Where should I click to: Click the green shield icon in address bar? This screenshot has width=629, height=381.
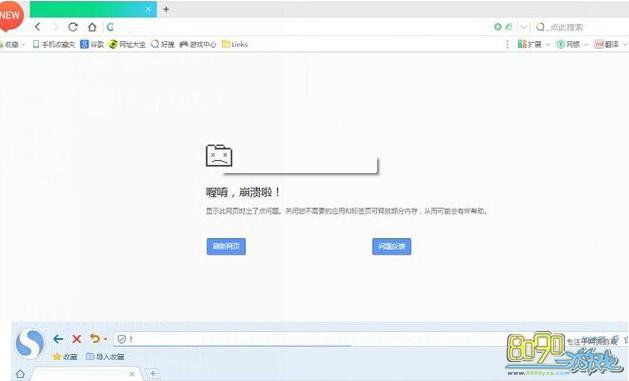pyautogui.click(x=497, y=27)
